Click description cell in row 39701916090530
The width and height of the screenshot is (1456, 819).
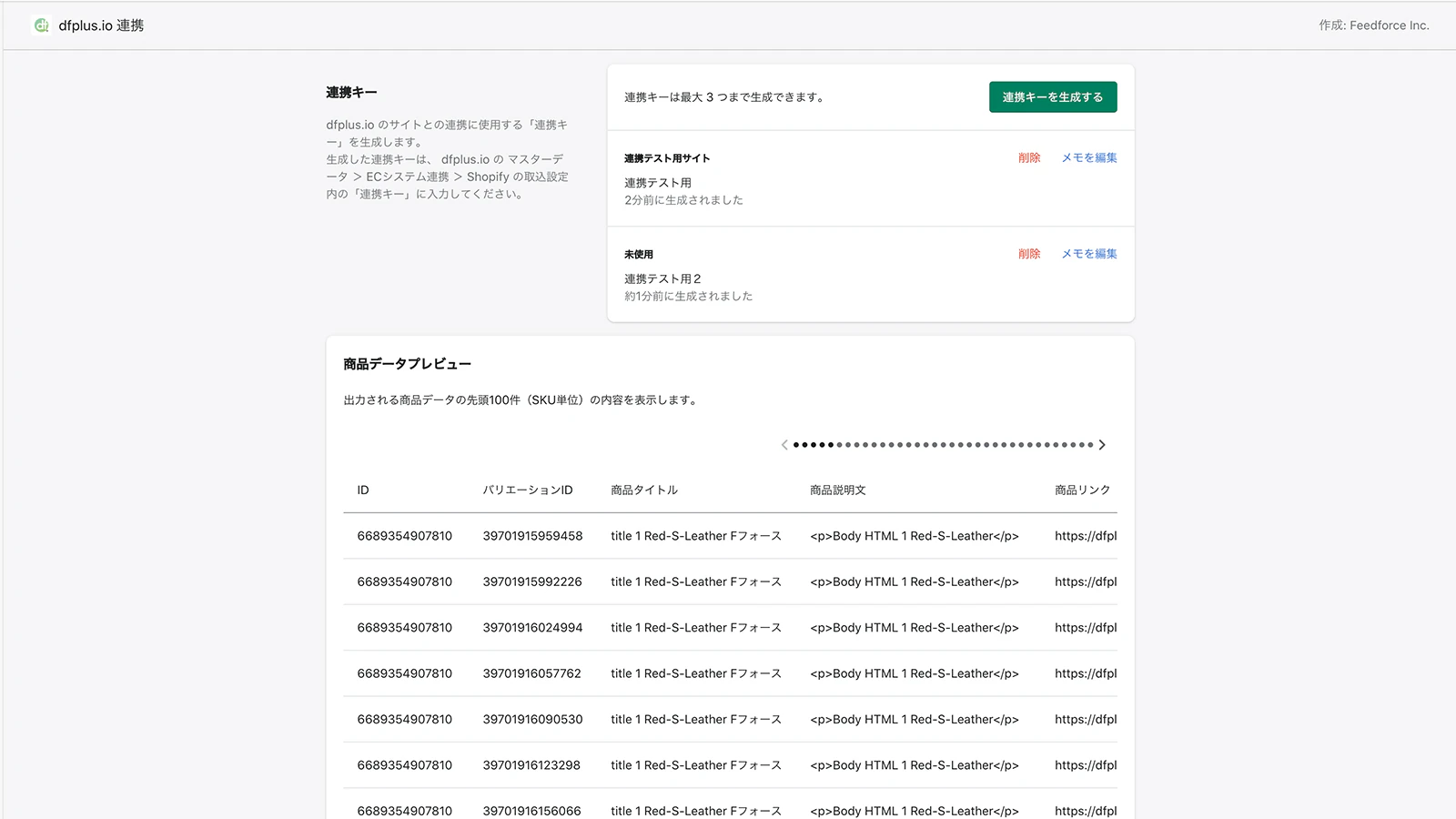[x=915, y=719]
